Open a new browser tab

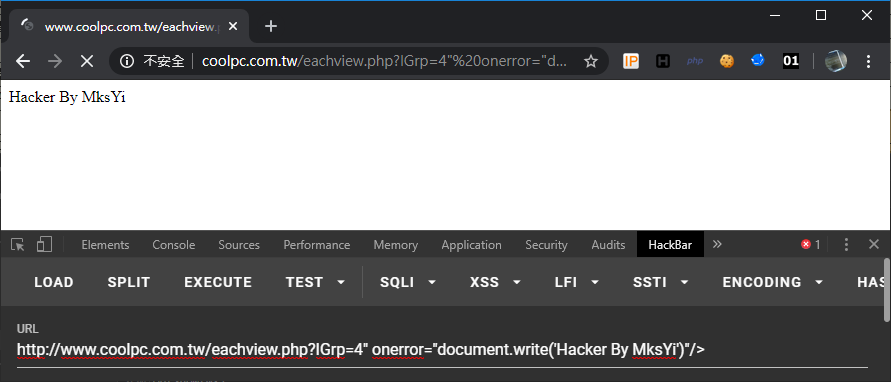pos(271,26)
